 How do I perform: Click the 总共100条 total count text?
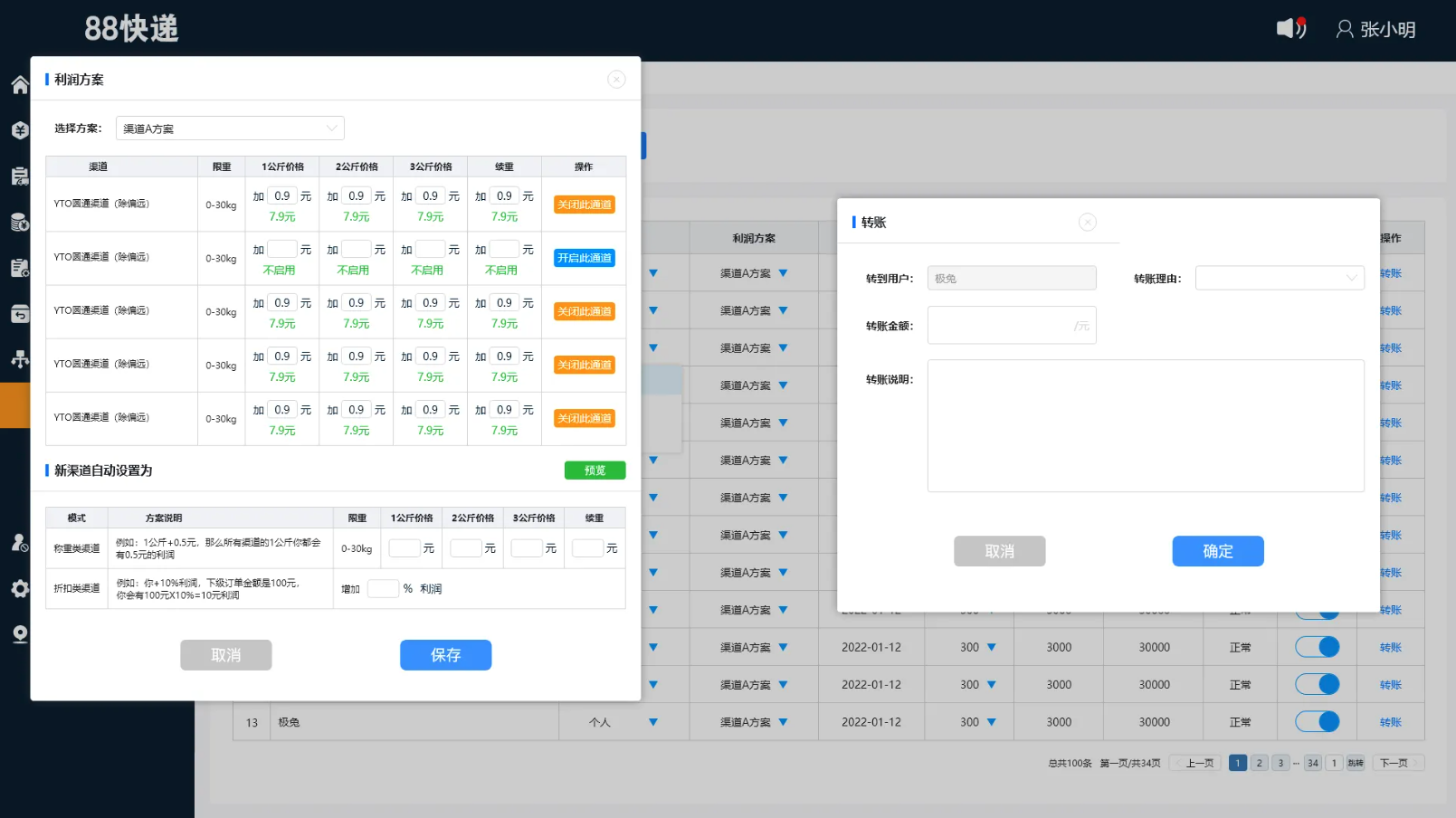(x=1070, y=763)
